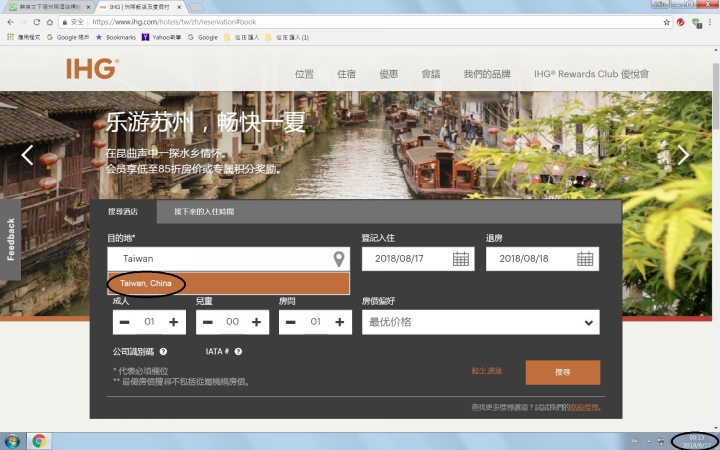720x450 pixels.
Task: Click the IHG logo
Action: [x=92, y=69]
